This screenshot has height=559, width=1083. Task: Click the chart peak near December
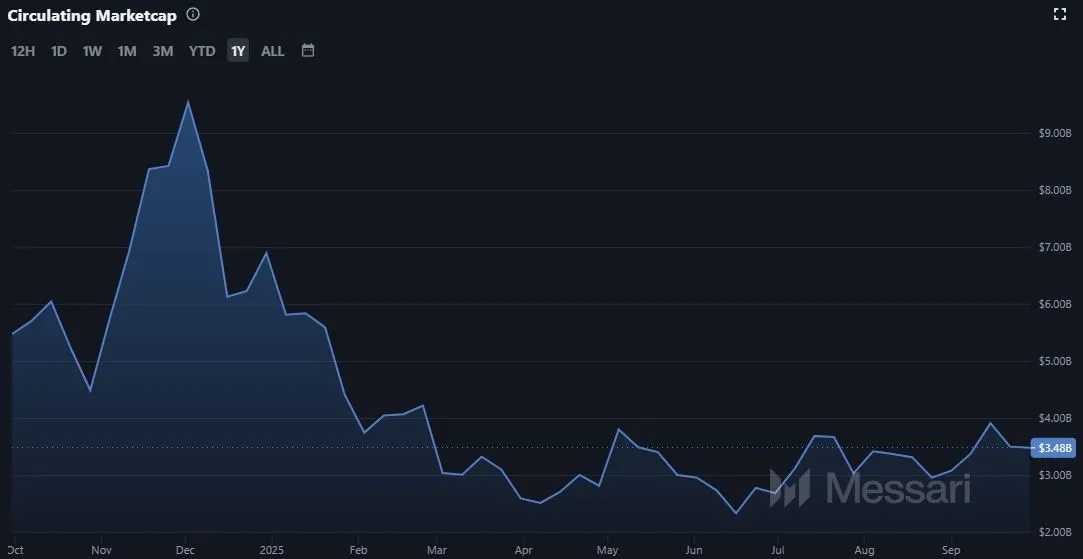[188, 102]
